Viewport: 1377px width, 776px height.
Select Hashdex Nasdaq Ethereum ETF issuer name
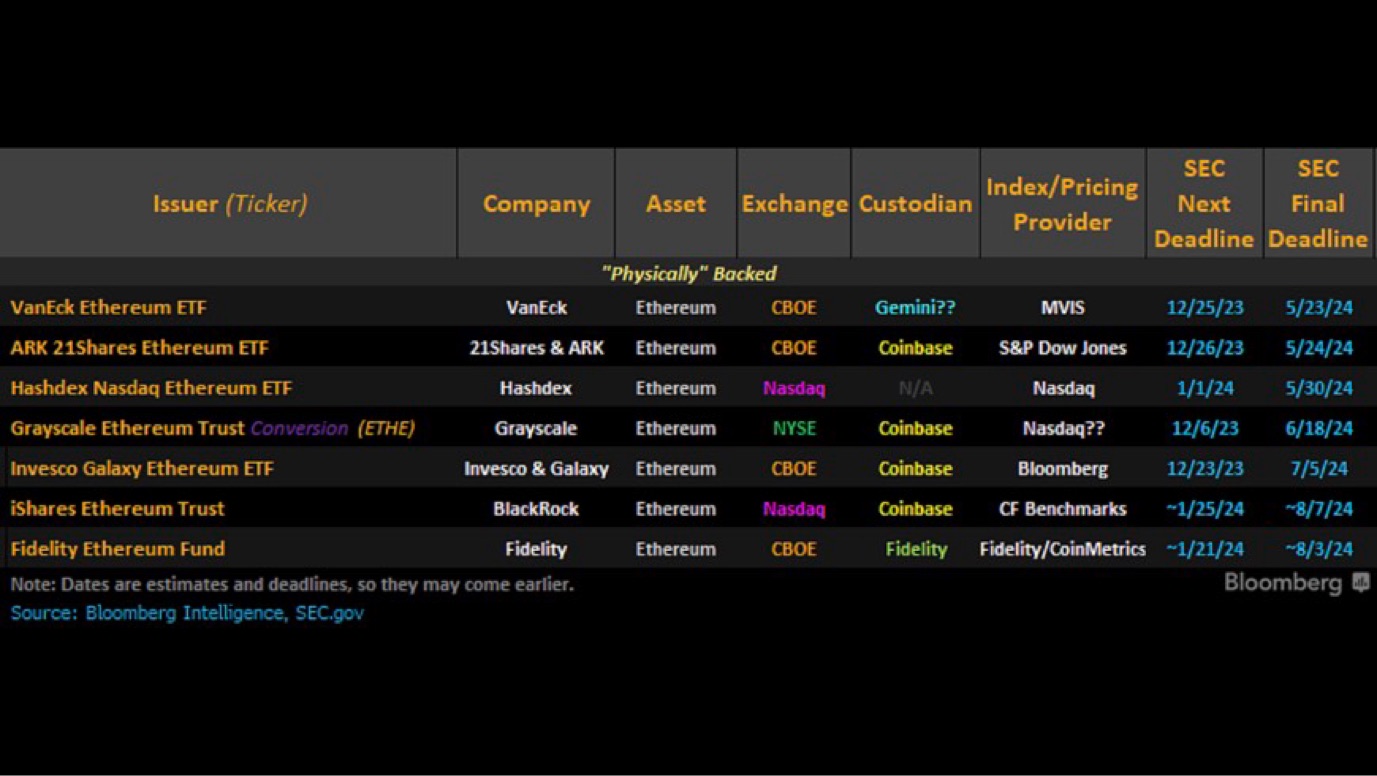click(151, 388)
